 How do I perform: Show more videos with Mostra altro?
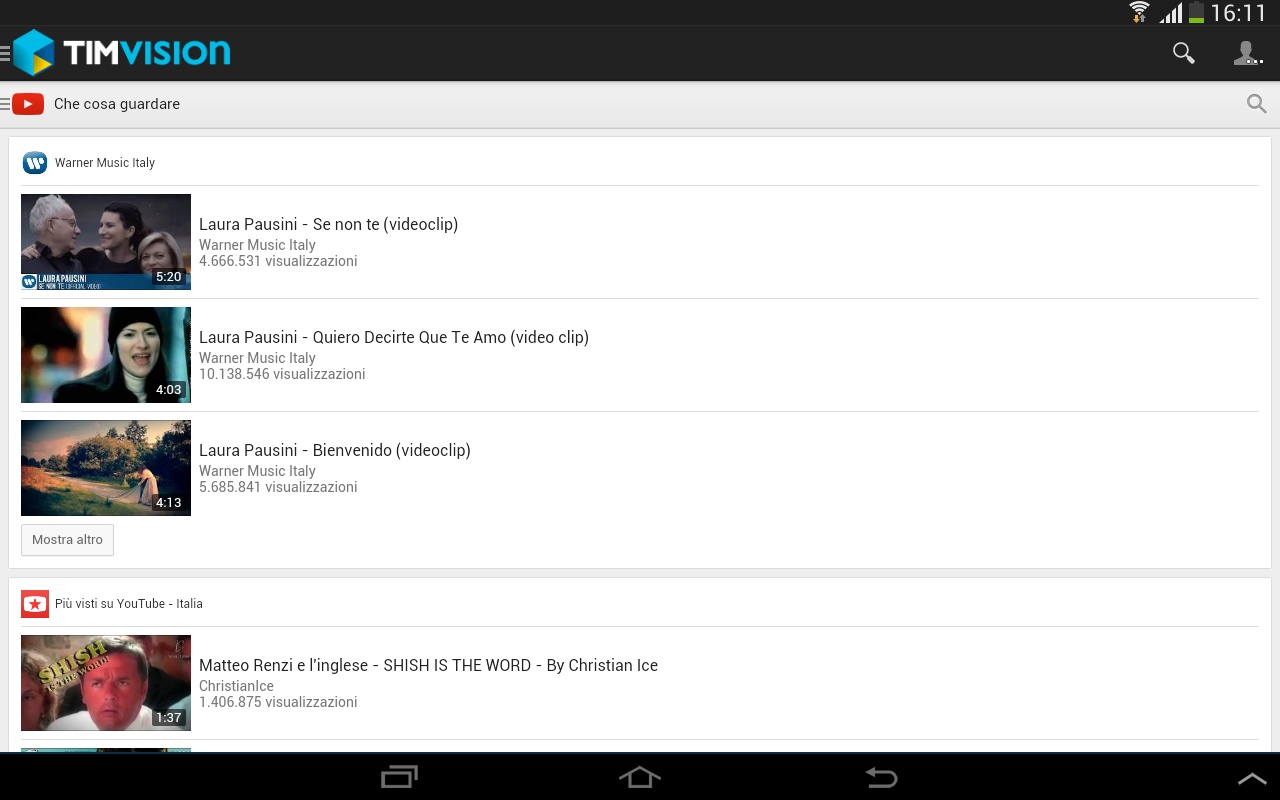point(67,540)
